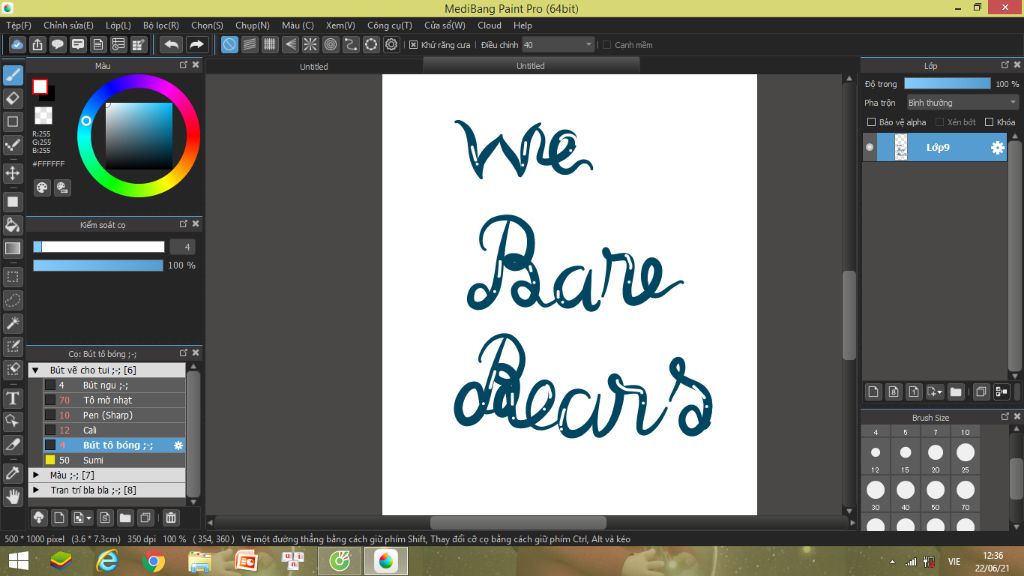Click the export/share icon in toolbar

(x=37, y=44)
